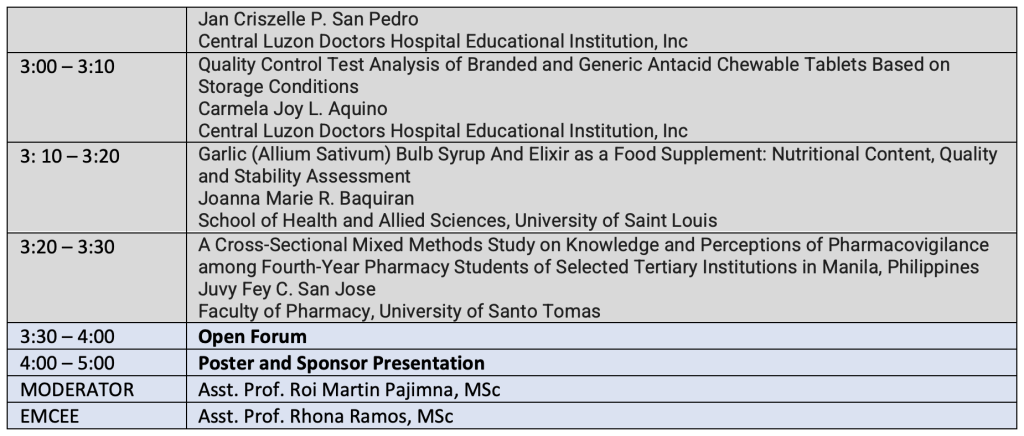Click the EMCEE label cell
1024x436 pixels.
click(x=96, y=416)
